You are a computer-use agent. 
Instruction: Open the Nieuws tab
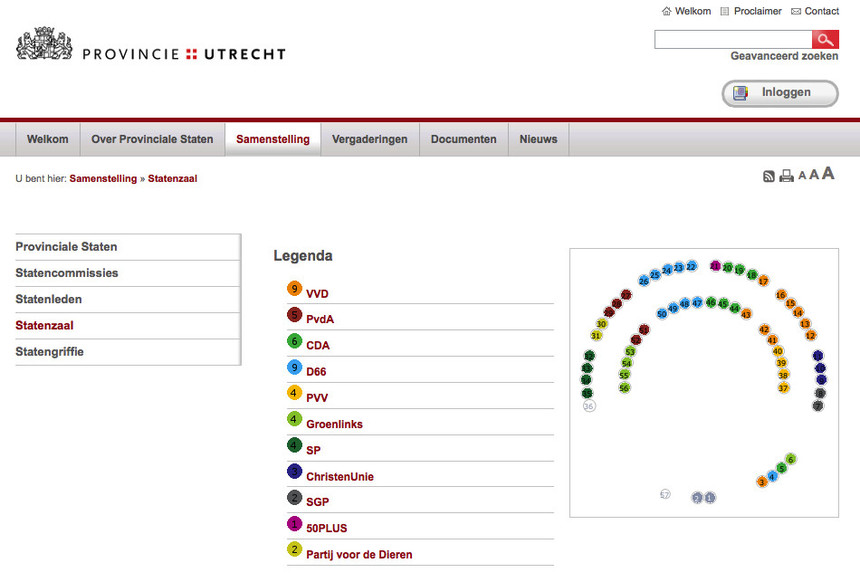click(x=539, y=139)
